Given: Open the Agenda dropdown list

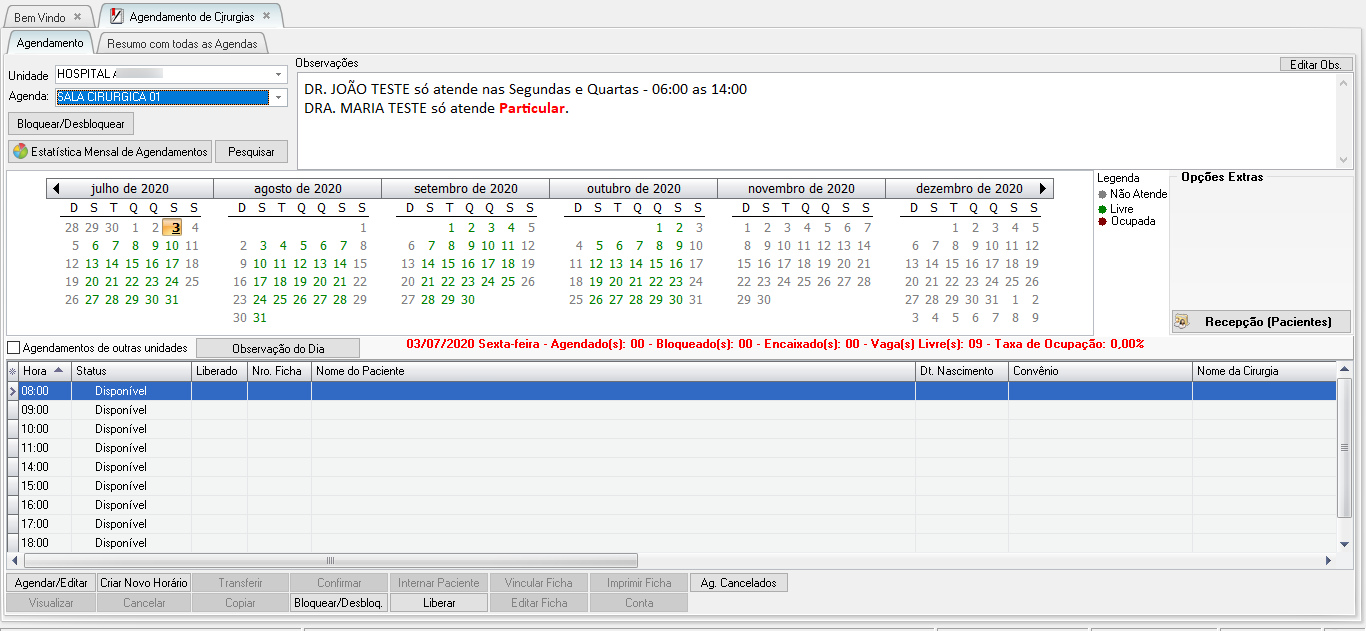Looking at the screenshot, I should tap(278, 97).
